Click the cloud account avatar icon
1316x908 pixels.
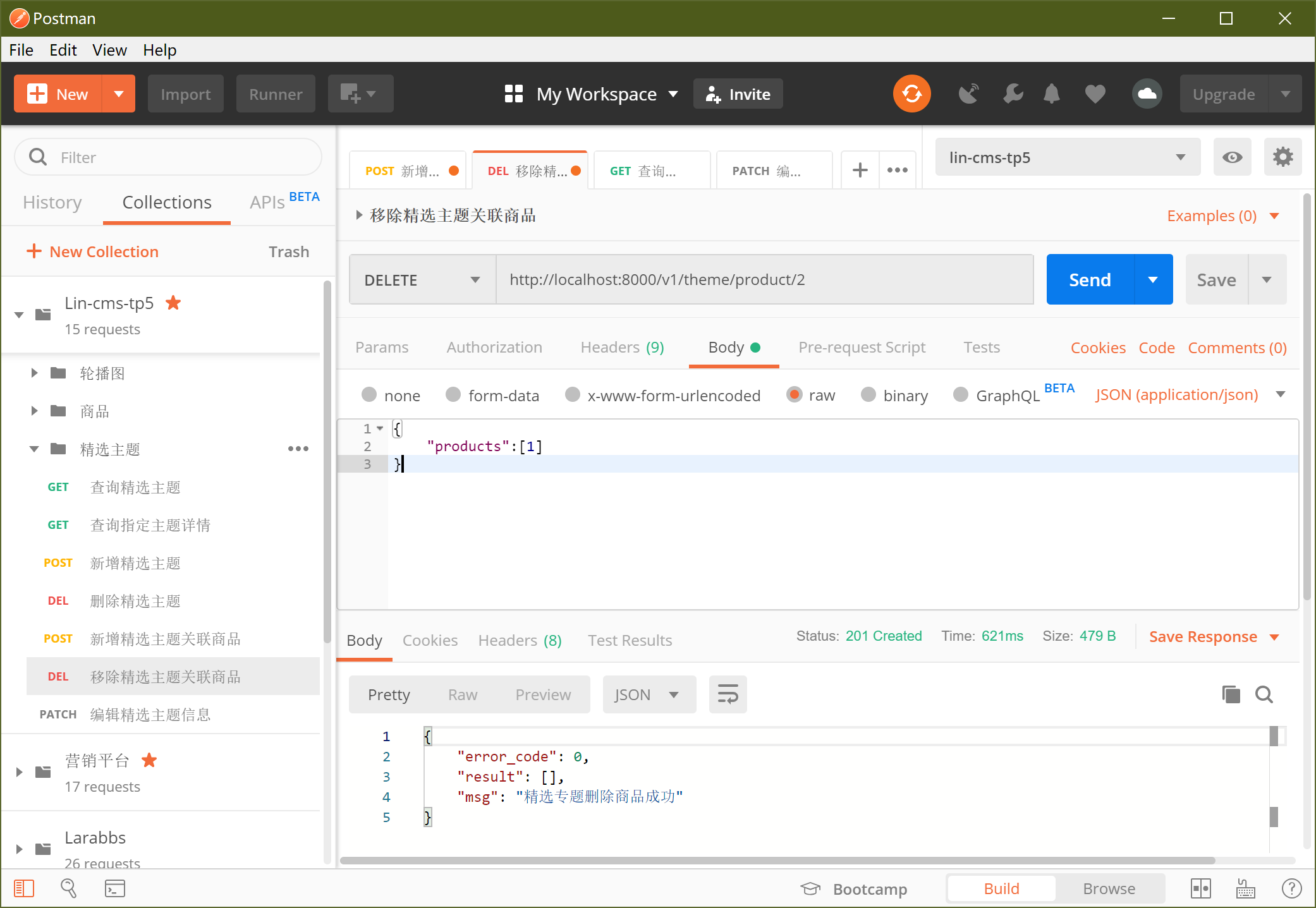coord(1147,94)
